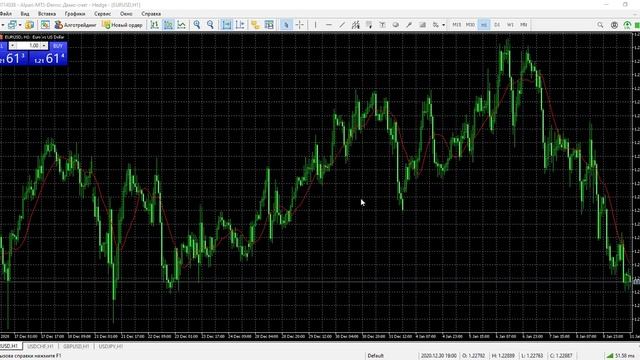
Task: Select the standard cursor tool
Action: tap(286, 25)
